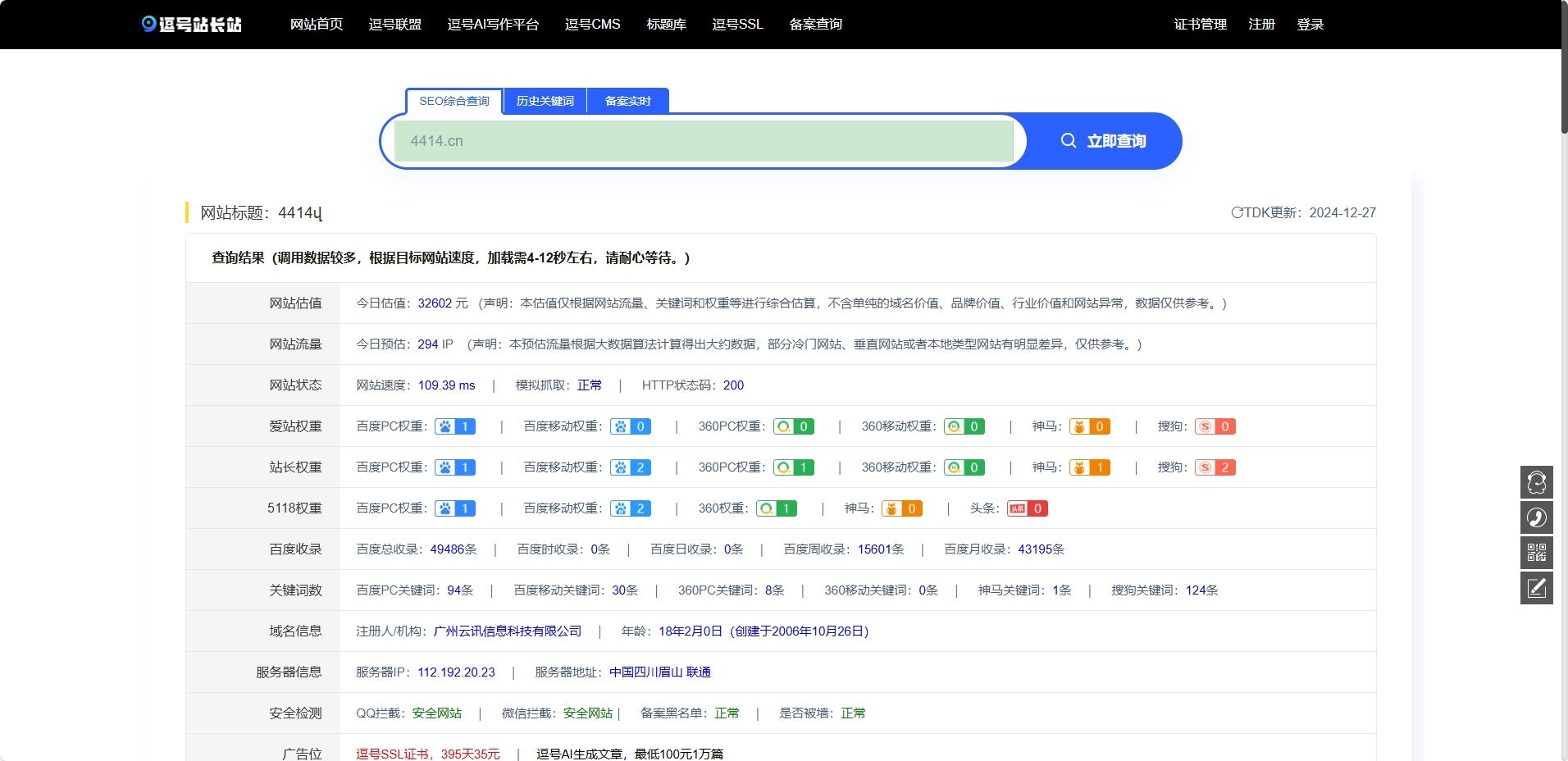The width and height of the screenshot is (1568, 761).
Task: Click 百度PC关键词 value 94
Action: pyautogui.click(x=454, y=590)
